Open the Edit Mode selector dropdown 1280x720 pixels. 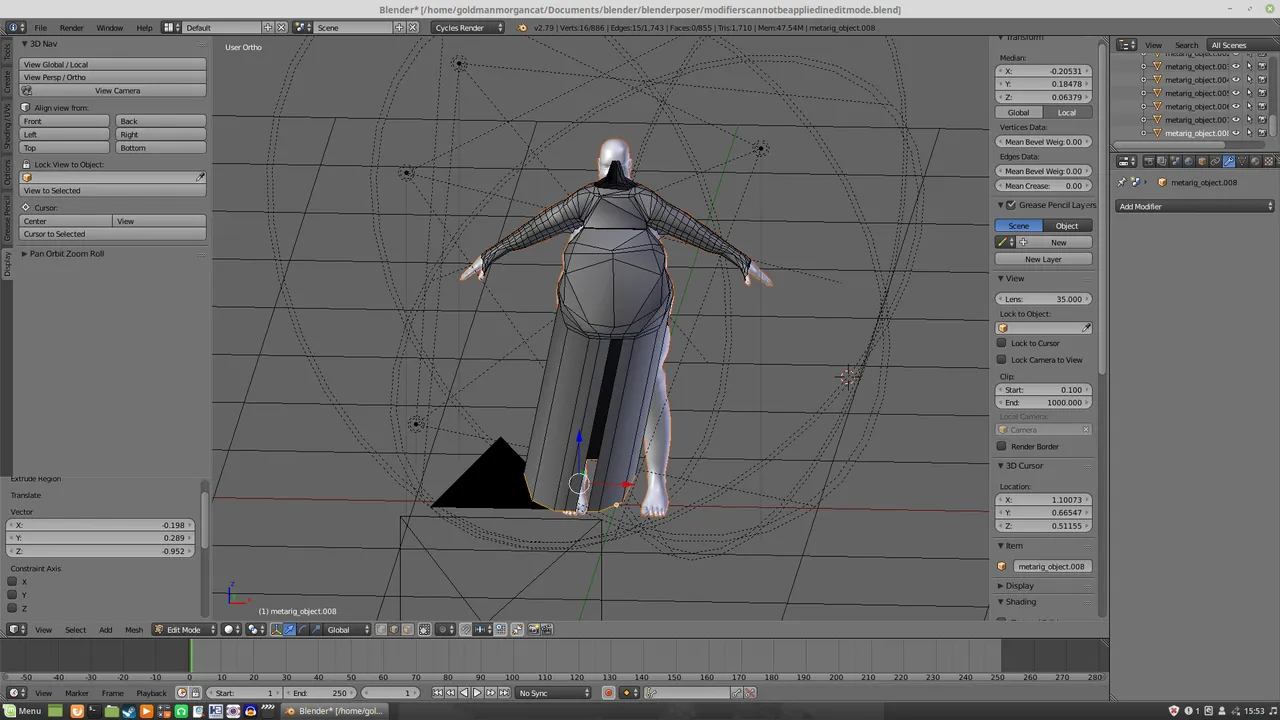pos(184,629)
